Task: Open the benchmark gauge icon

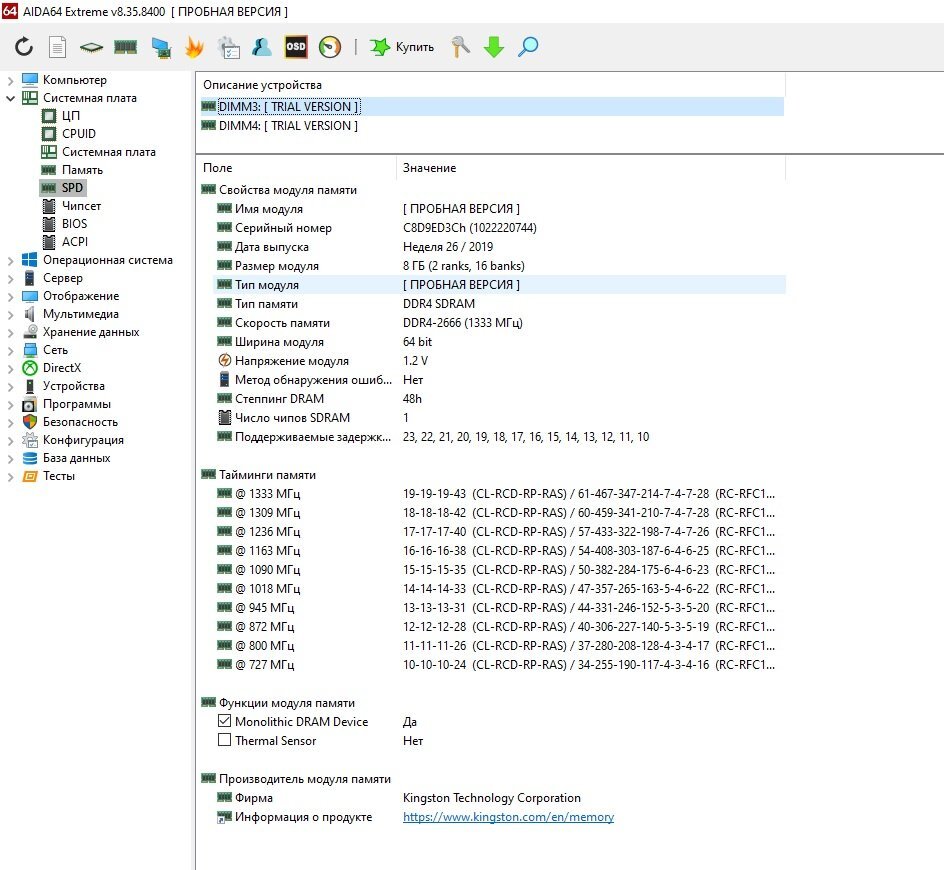Action: click(x=330, y=47)
